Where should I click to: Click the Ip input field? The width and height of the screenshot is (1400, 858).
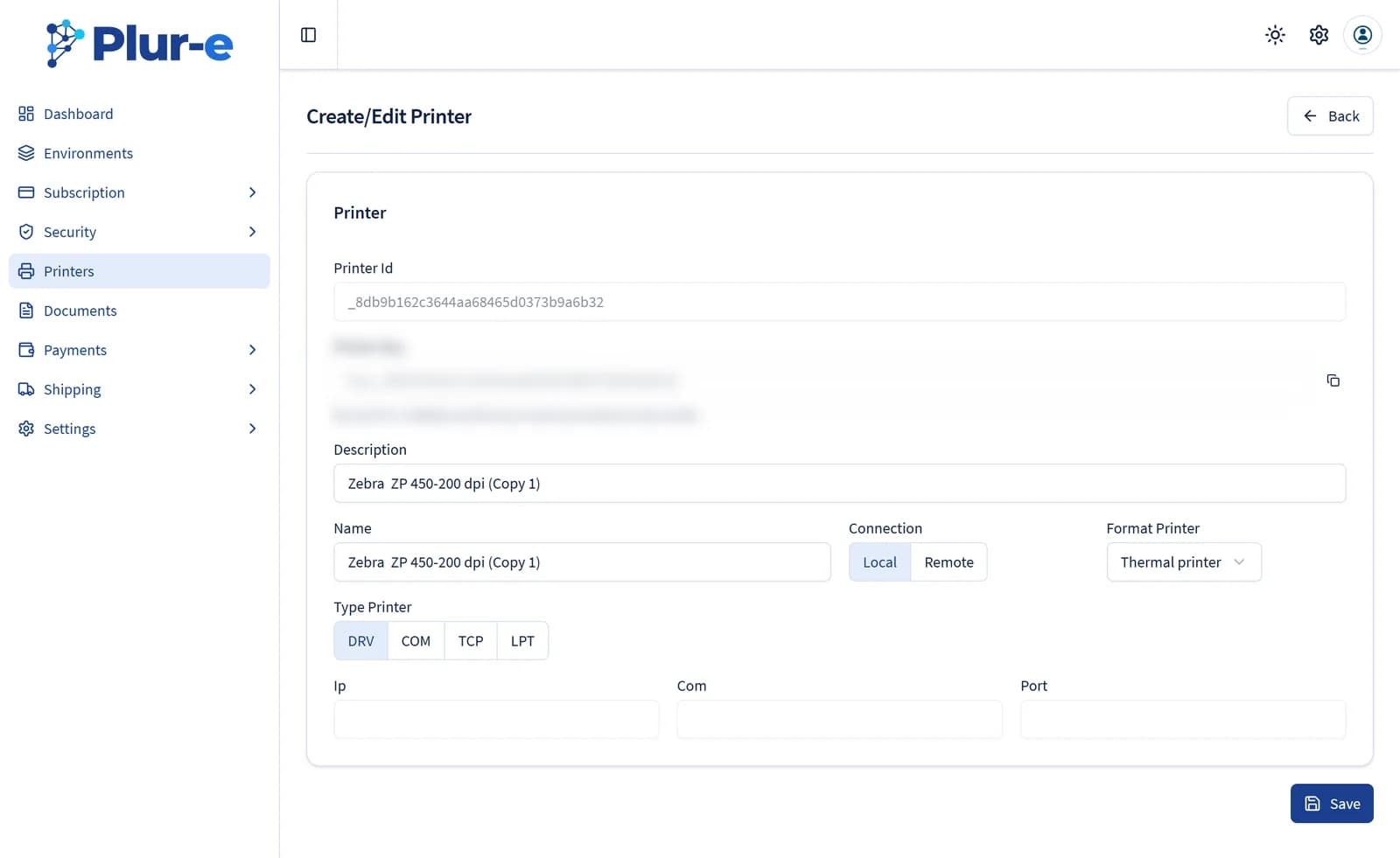coord(496,720)
